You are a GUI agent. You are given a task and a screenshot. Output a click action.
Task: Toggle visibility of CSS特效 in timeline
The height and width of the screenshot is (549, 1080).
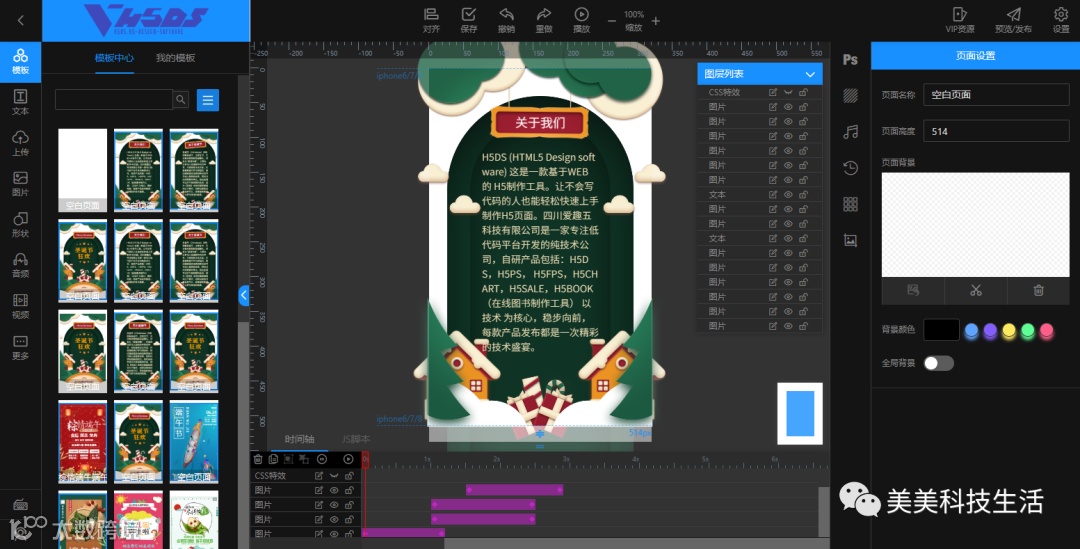point(334,475)
